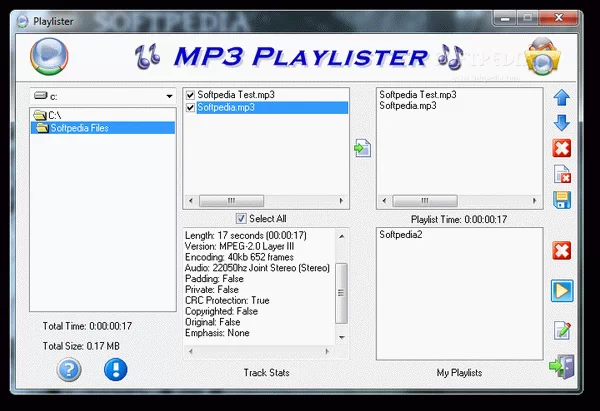Click the Copyrighted: False line
The width and height of the screenshot is (600, 411).
[222, 311]
